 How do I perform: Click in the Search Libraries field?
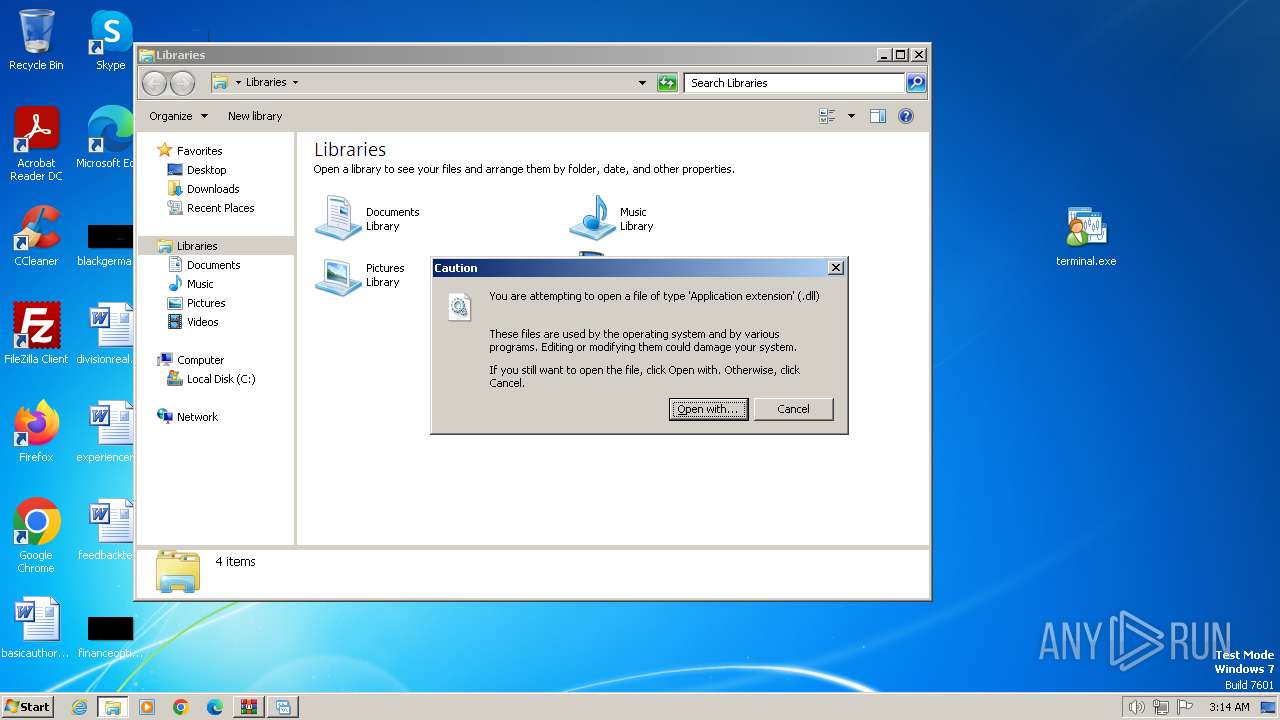click(795, 83)
